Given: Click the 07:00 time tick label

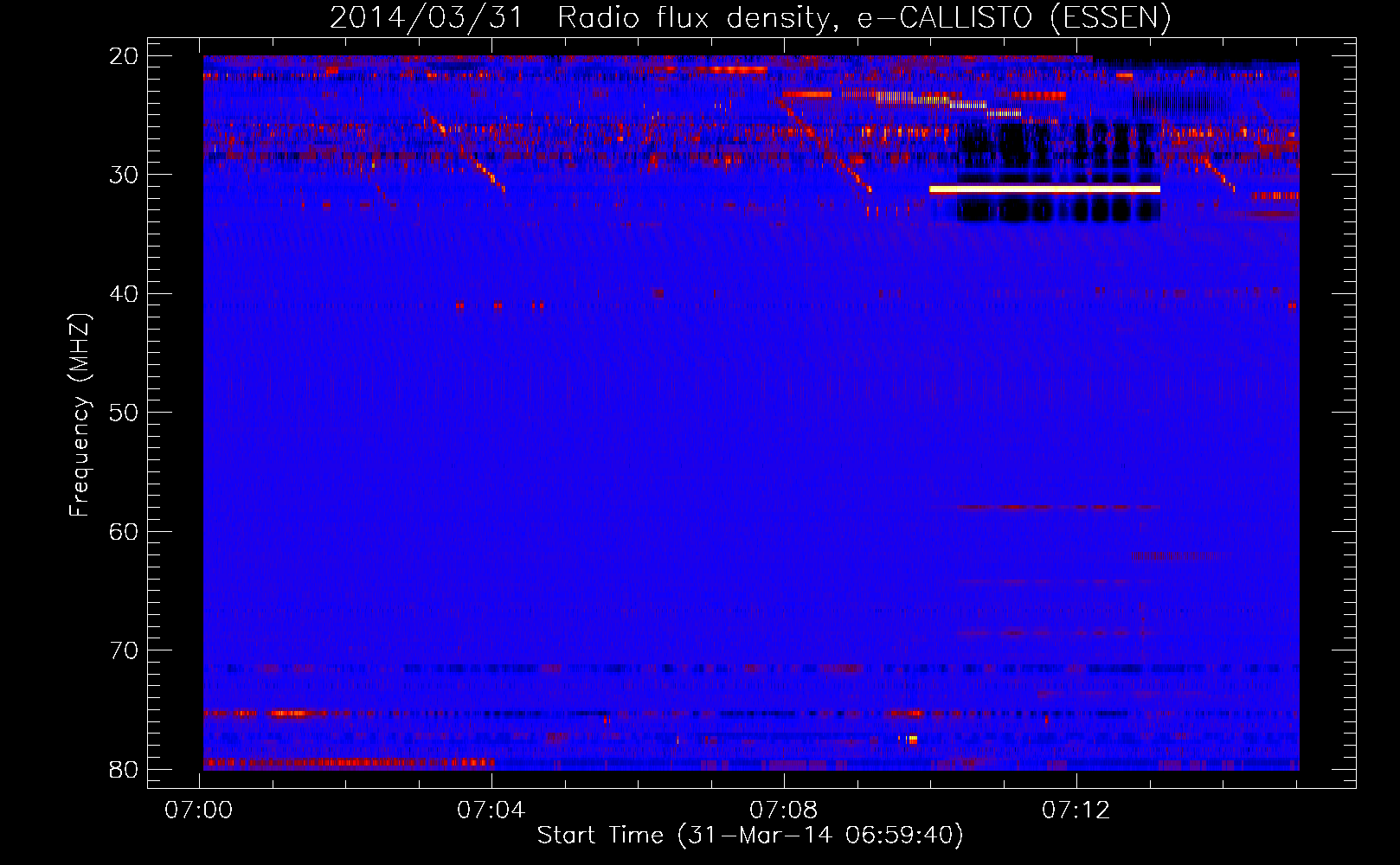Looking at the screenshot, I should [199, 811].
